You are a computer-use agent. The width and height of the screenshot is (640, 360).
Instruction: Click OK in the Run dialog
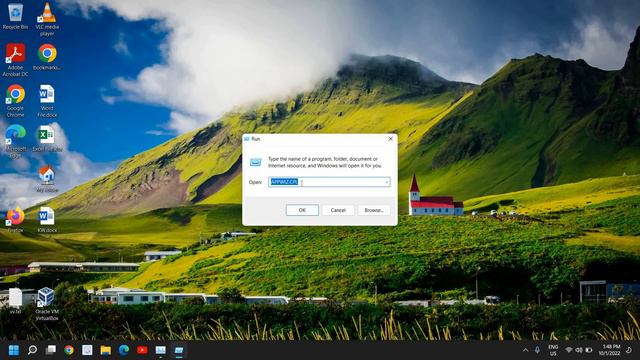[x=302, y=210]
